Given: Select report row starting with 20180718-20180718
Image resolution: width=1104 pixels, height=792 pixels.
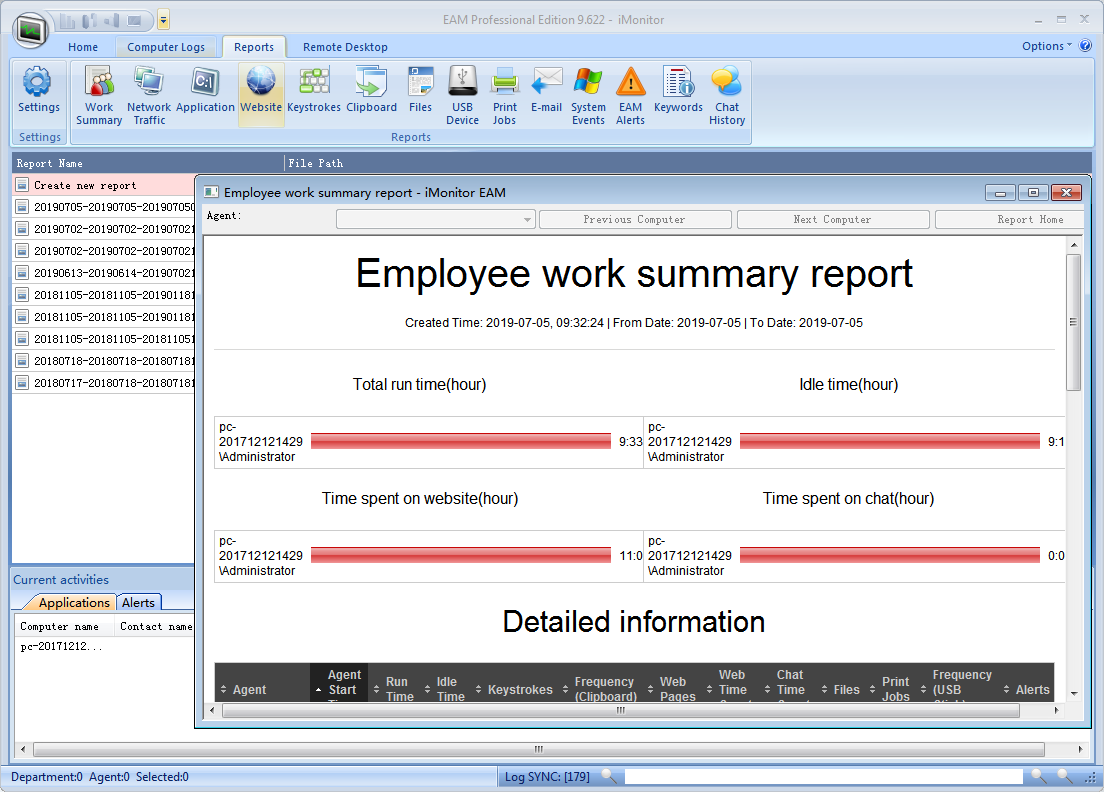Looking at the screenshot, I should pyautogui.click(x=104, y=361).
